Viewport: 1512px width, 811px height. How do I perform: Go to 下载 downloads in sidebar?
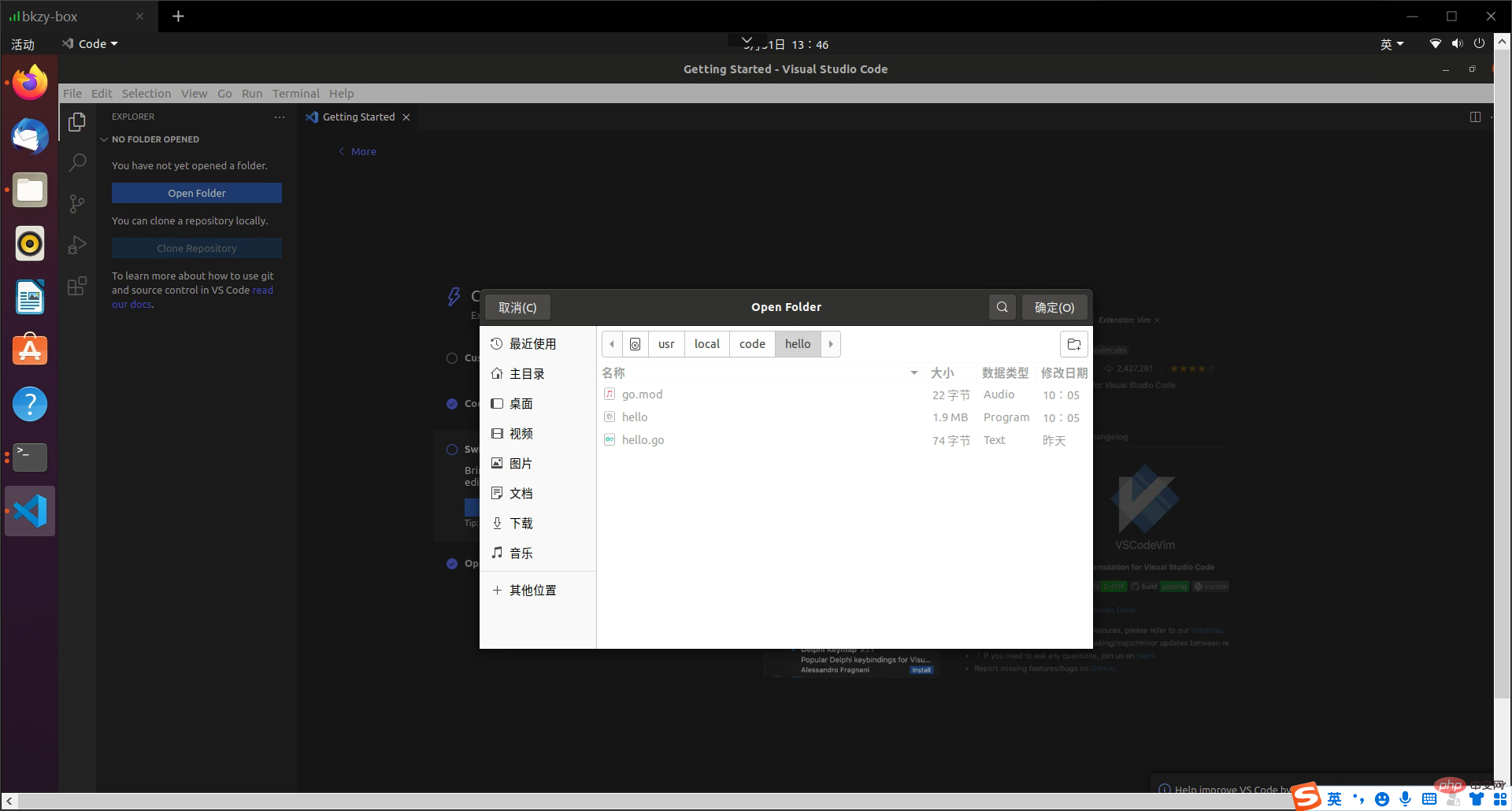tap(538, 524)
